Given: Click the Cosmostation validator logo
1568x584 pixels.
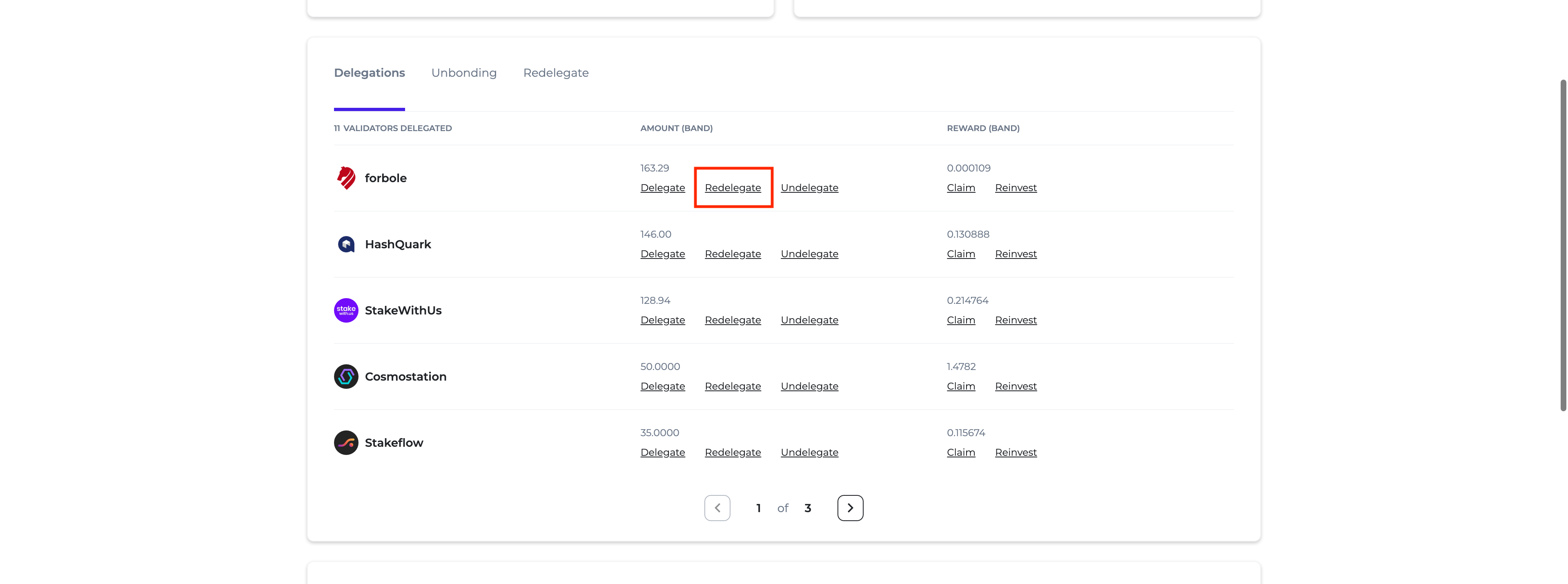Looking at the screenshot, I should pos(346,377).
